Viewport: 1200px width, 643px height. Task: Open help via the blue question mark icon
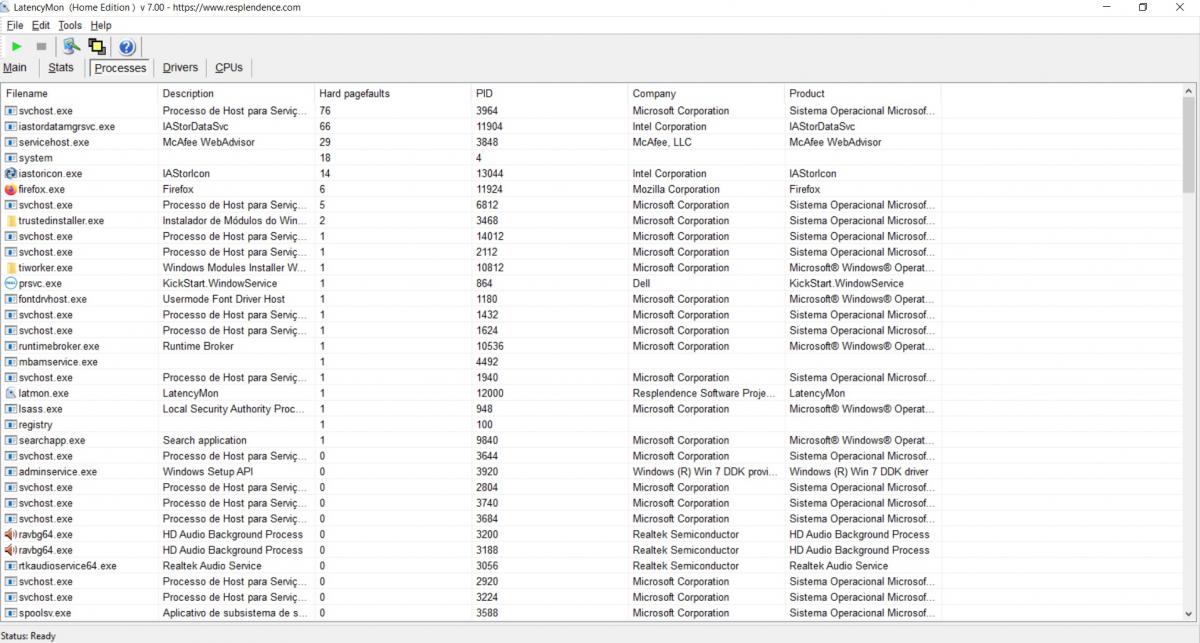[x=127, y=46]
